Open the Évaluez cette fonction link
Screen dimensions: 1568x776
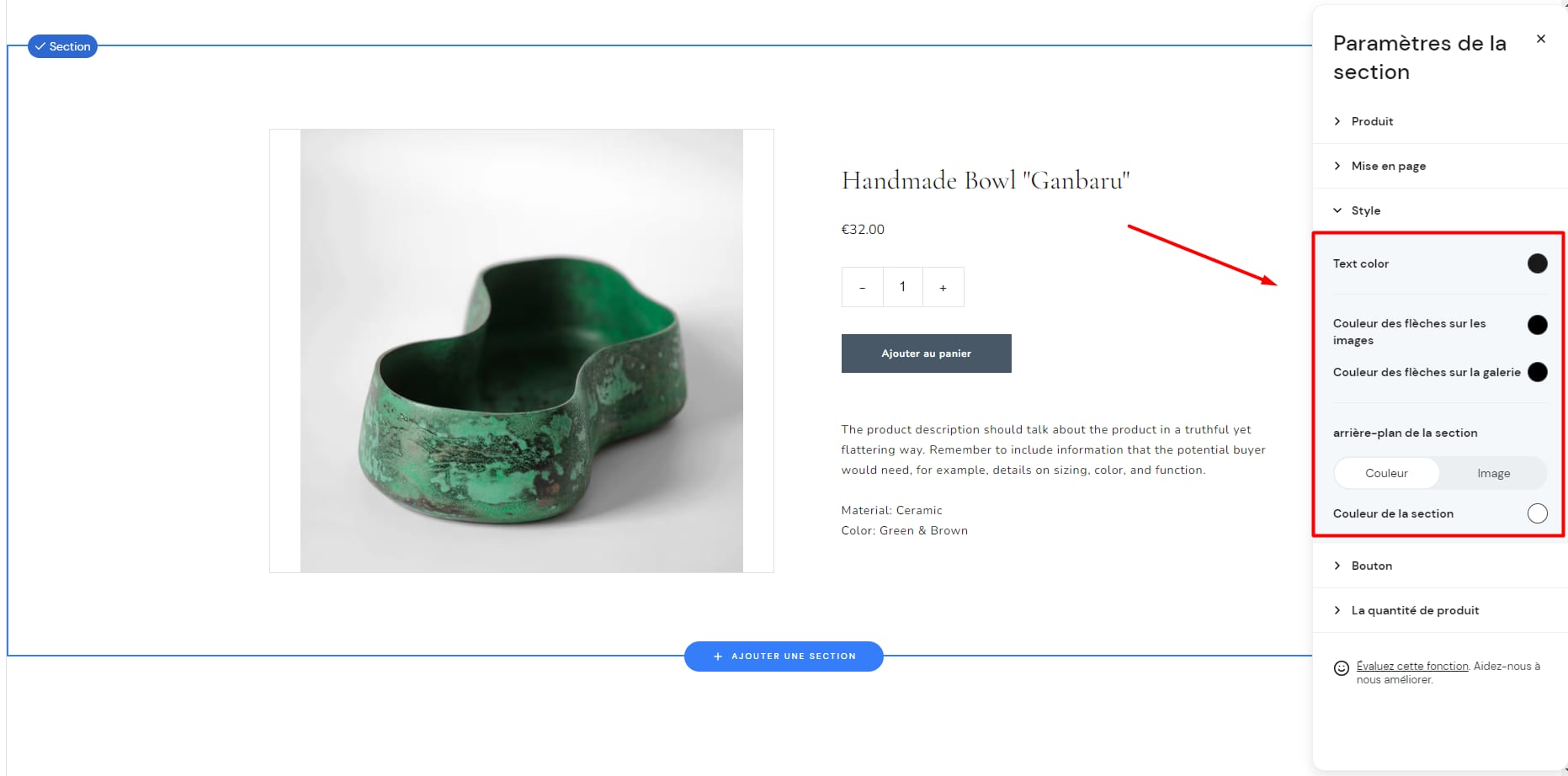coord(1412,666)
